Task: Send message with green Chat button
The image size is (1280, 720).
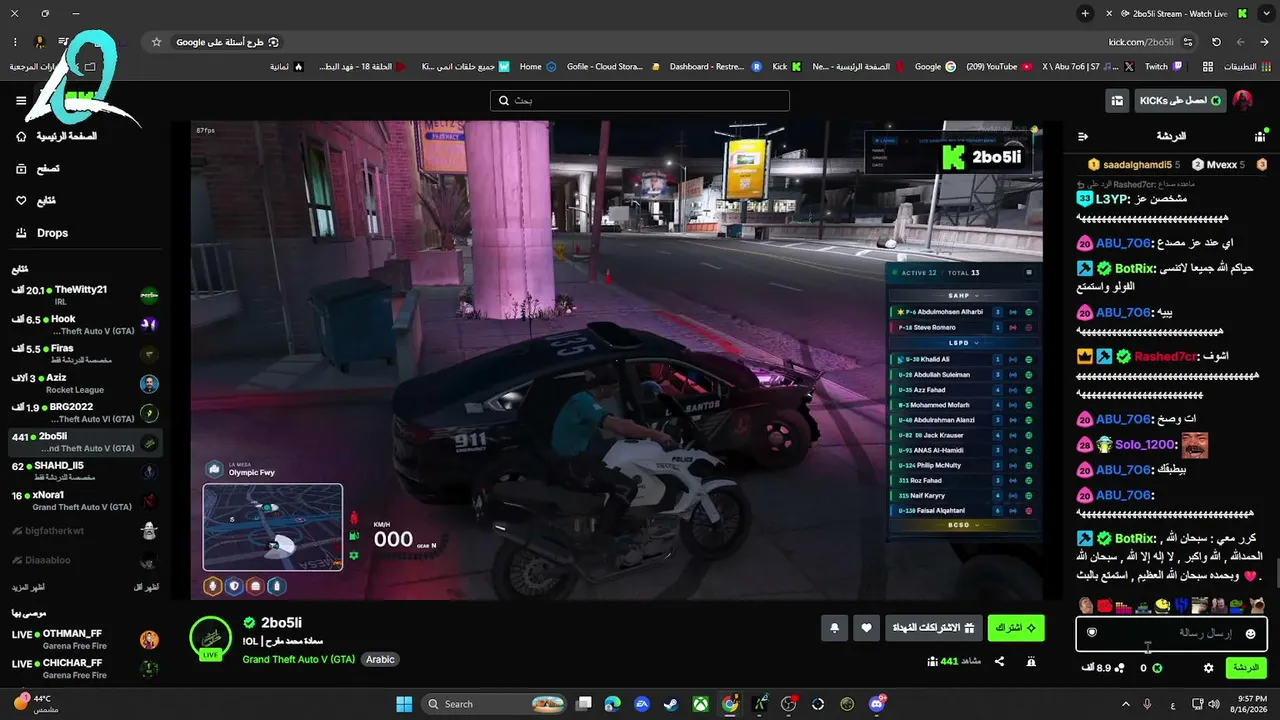Action: pyautogui.click(x=1246, y=668)
